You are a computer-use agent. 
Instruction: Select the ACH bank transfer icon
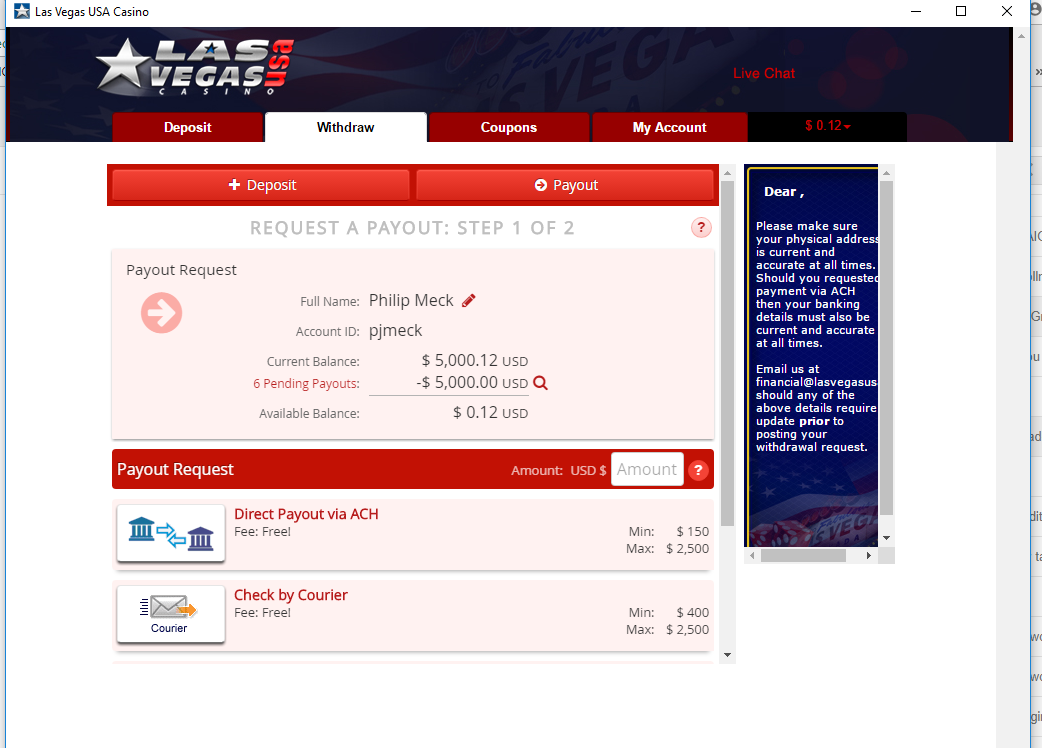click(x=171, y=533)
